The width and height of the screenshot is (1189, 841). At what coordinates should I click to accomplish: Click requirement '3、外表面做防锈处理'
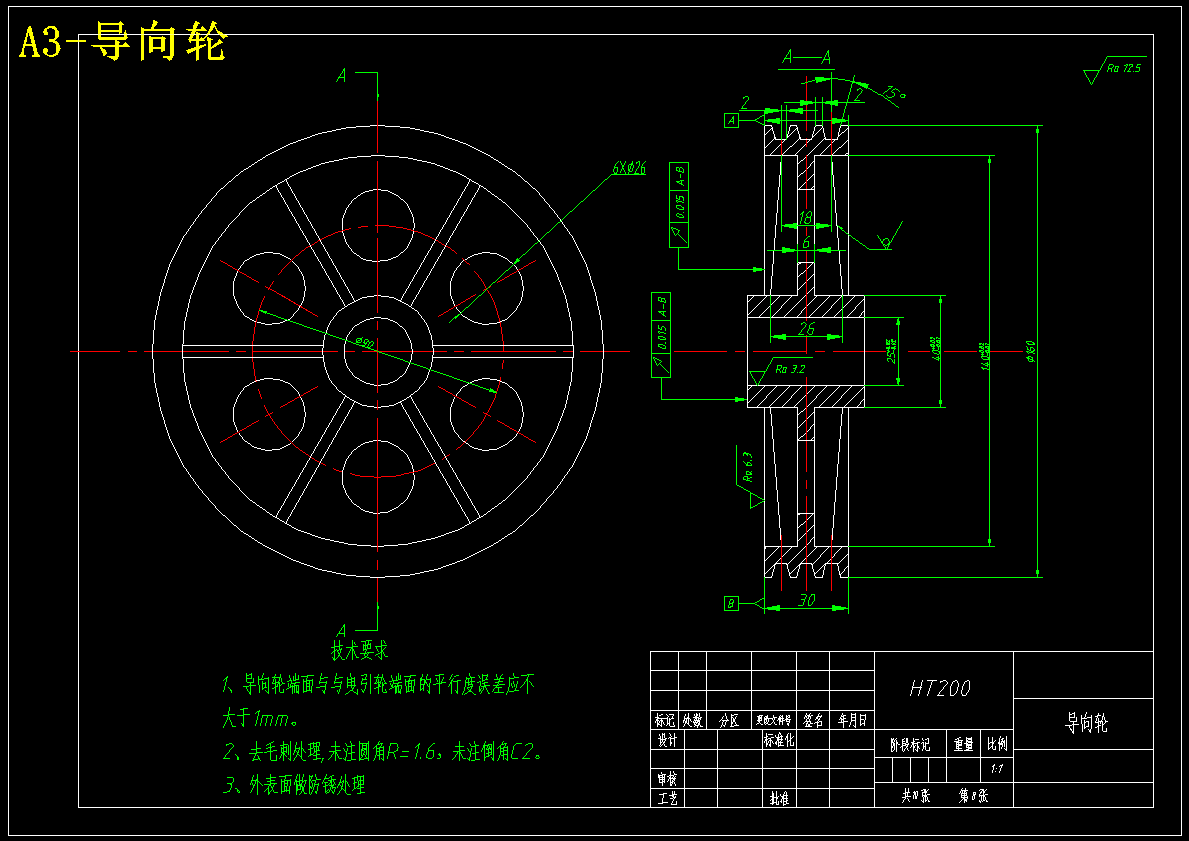pyautogui.click(x=294, y=785)
